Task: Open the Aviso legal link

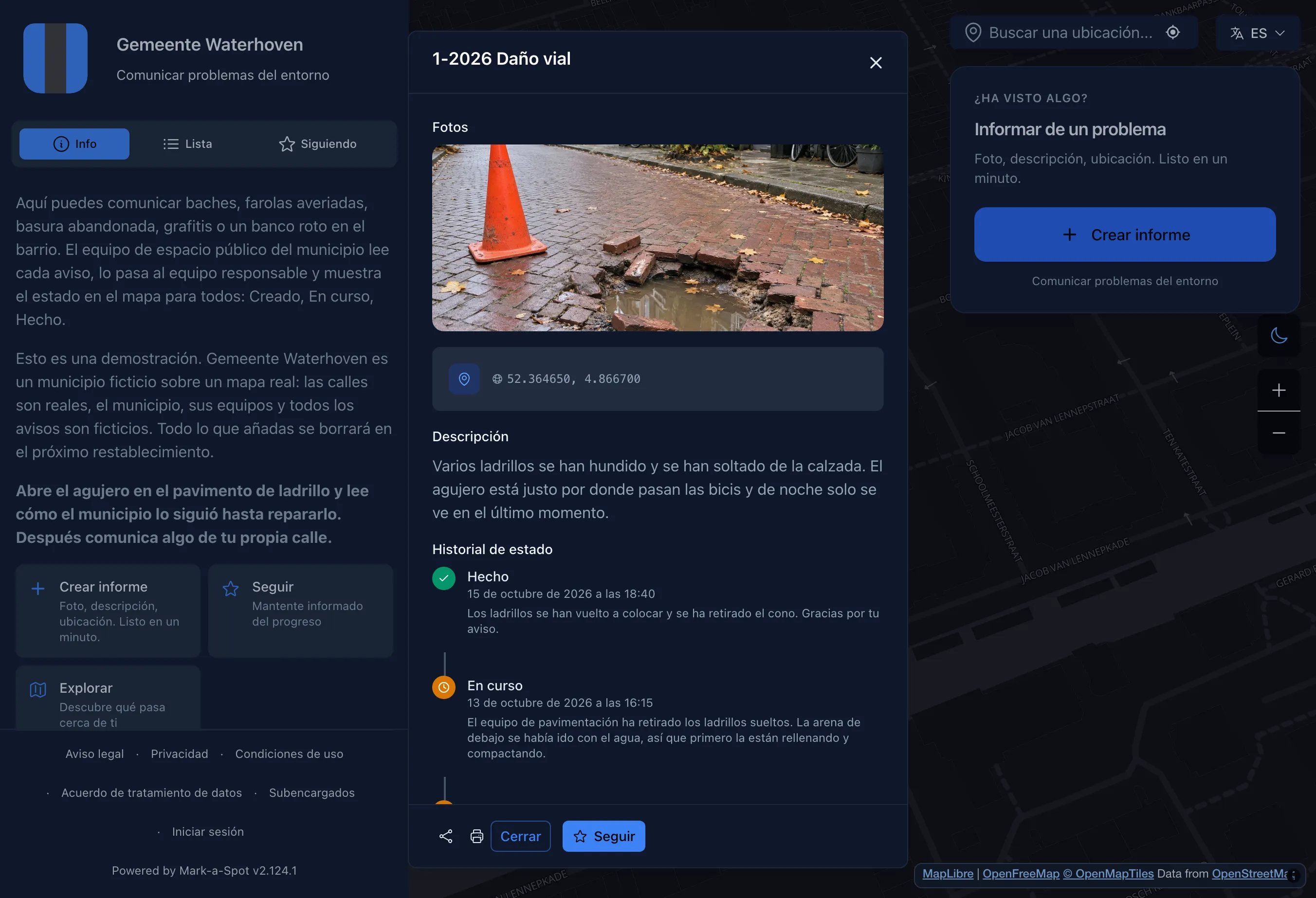Action: click(x=94, y=754)
